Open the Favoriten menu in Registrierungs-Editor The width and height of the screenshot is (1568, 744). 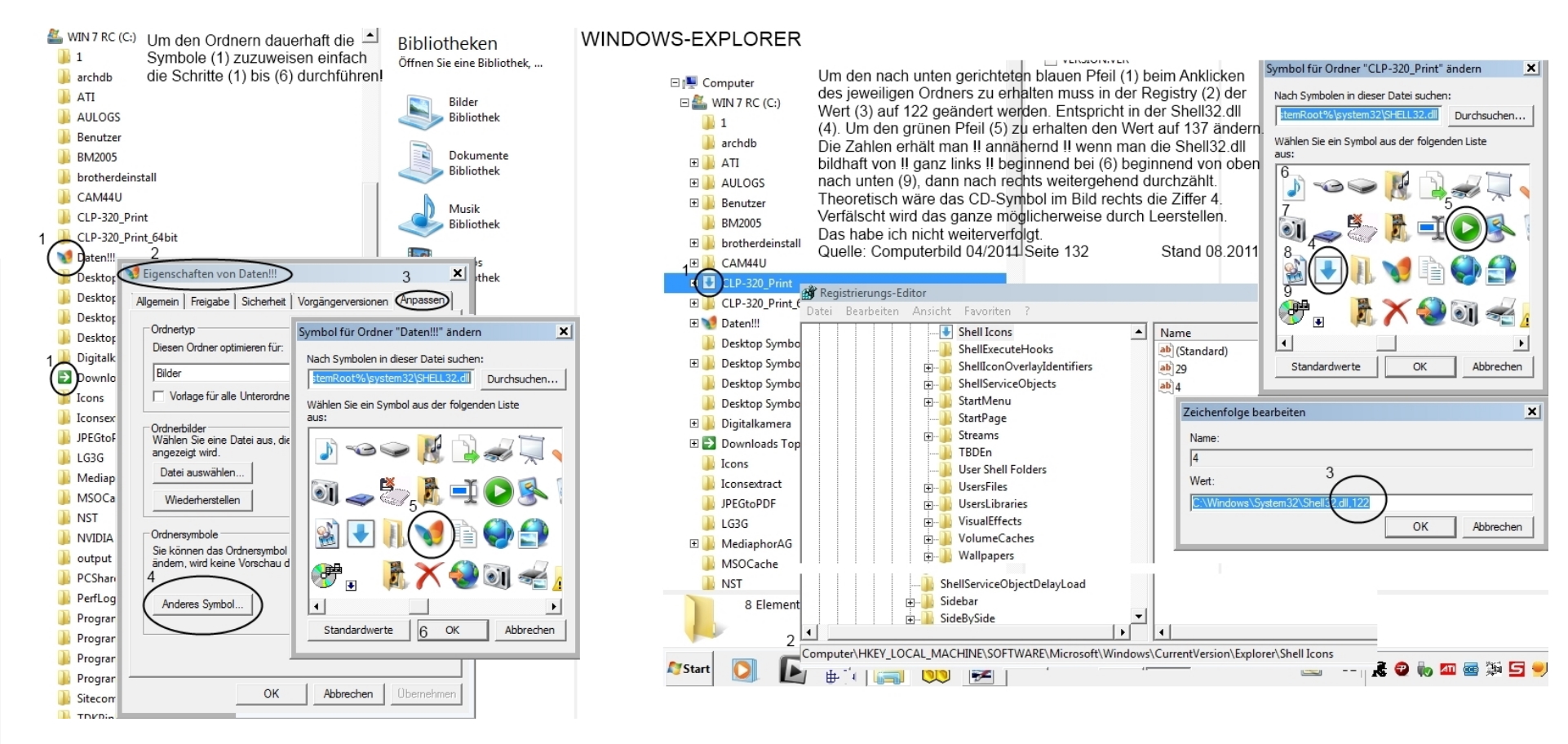pos(986,311)
